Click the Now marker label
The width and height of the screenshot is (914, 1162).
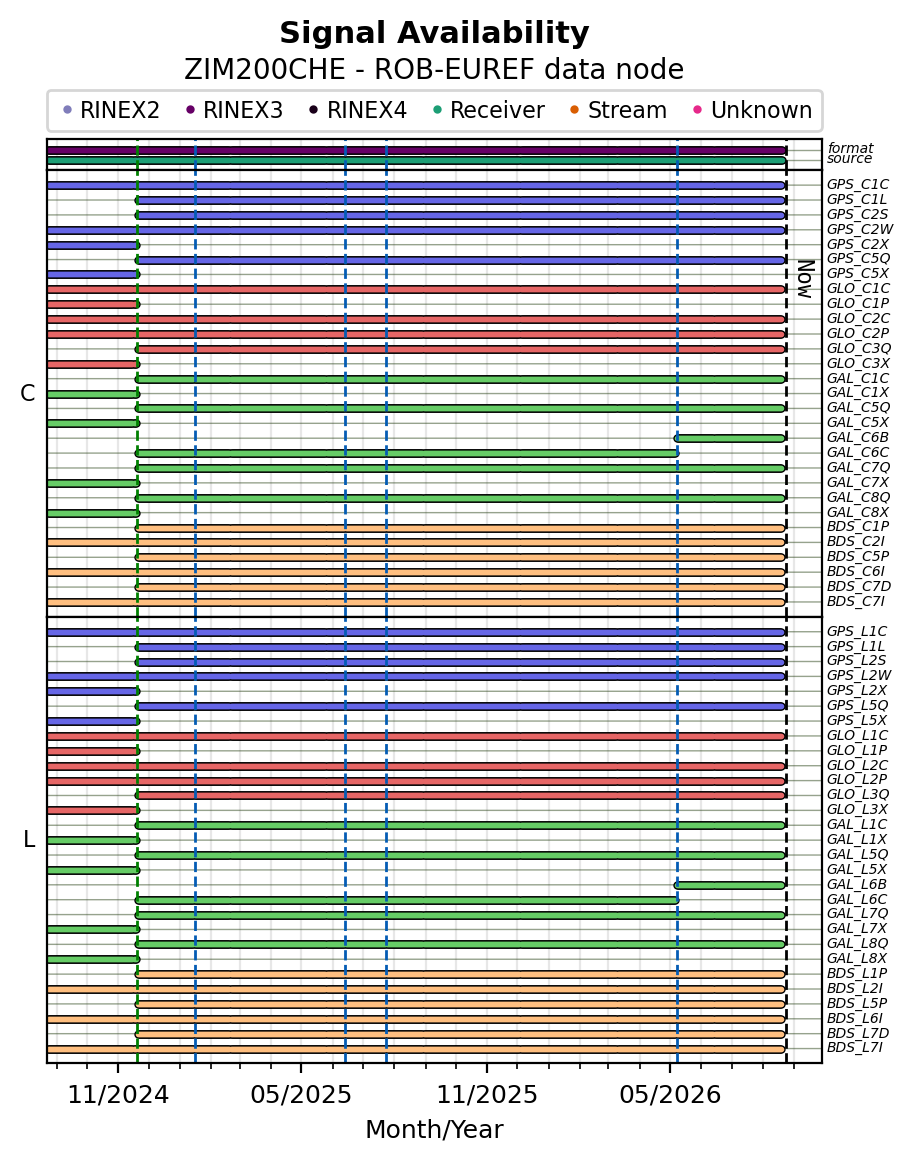(x=806, y=279)
